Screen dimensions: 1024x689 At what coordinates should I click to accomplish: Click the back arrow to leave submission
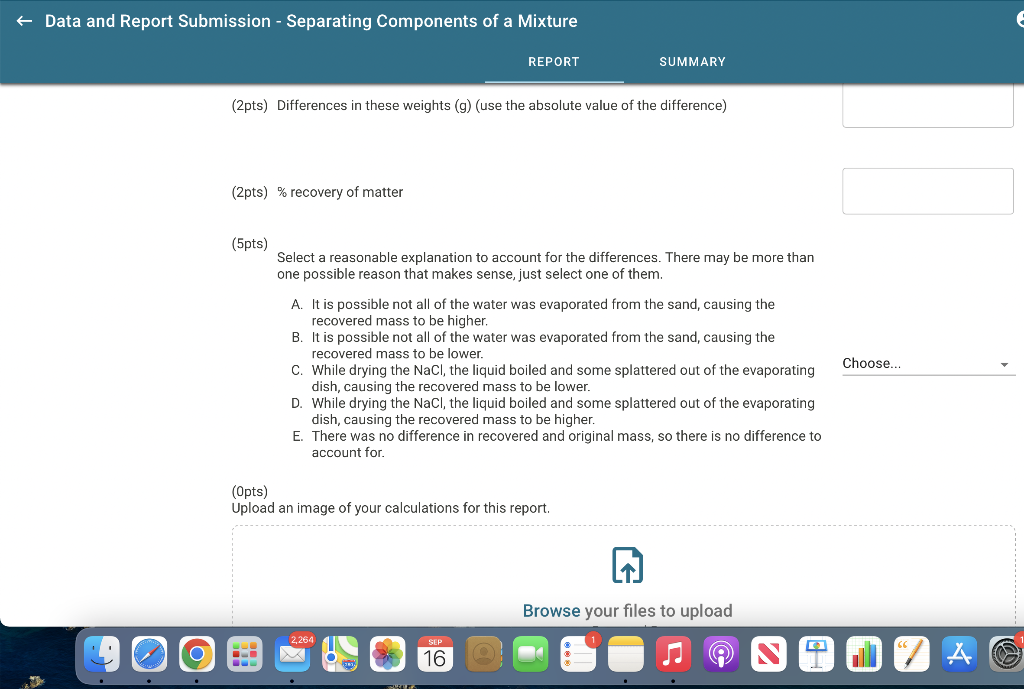click(x=24, y=20)
